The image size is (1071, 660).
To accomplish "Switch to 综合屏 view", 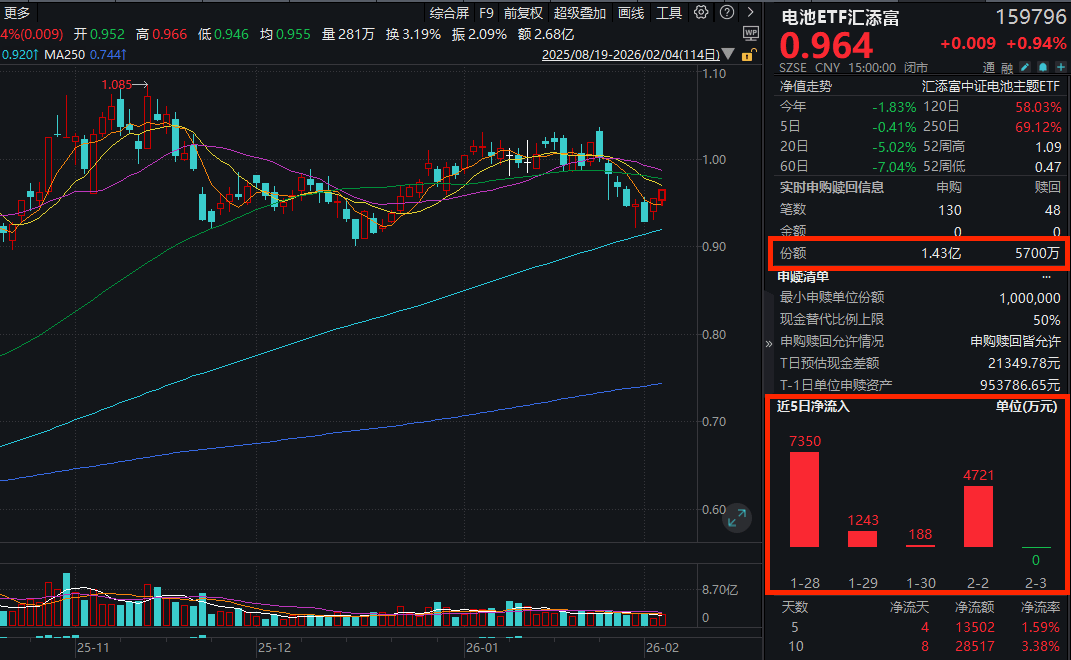I will coord(449,13).
